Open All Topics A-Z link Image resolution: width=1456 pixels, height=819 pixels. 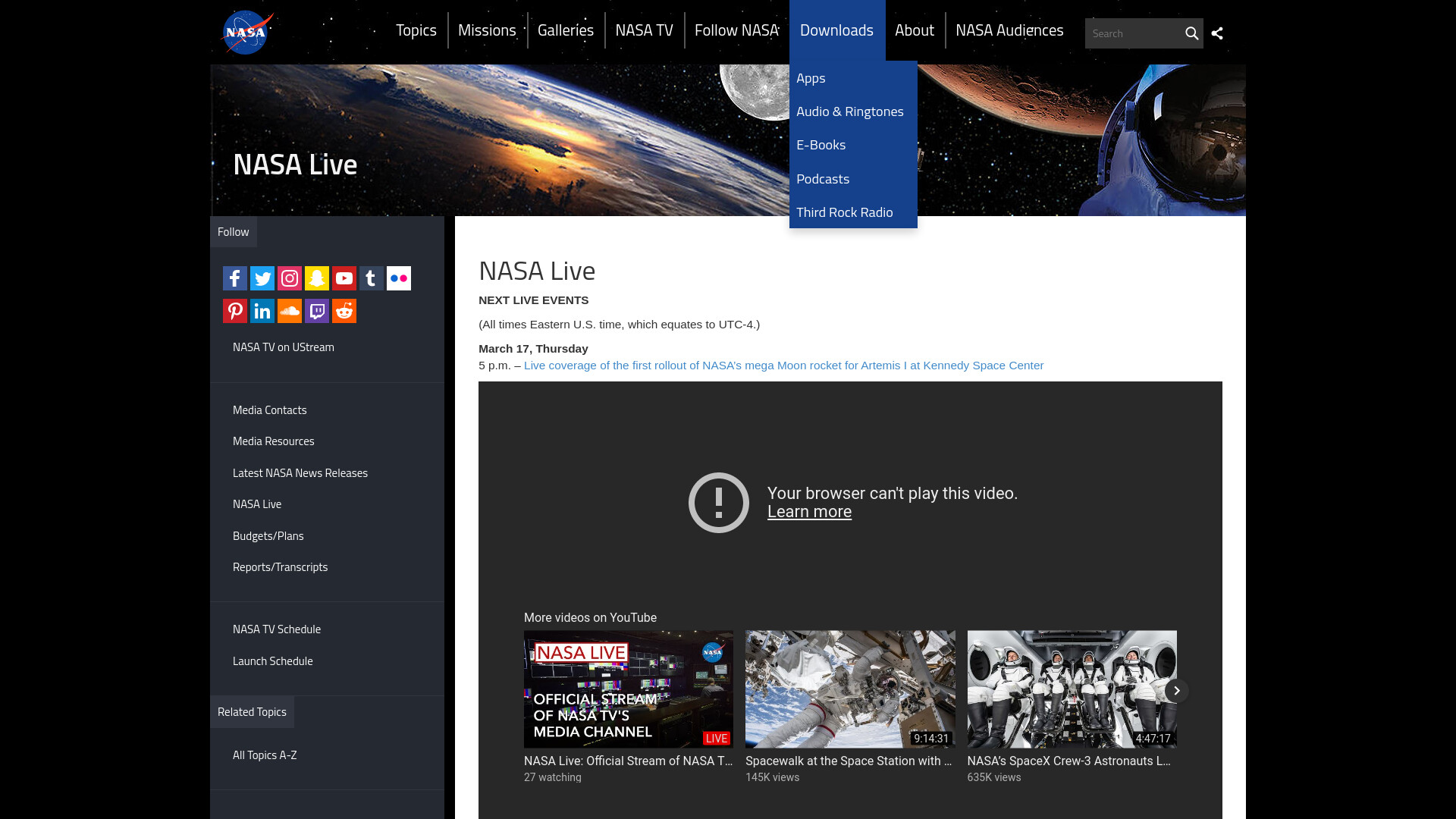click(x=265, y=755)
